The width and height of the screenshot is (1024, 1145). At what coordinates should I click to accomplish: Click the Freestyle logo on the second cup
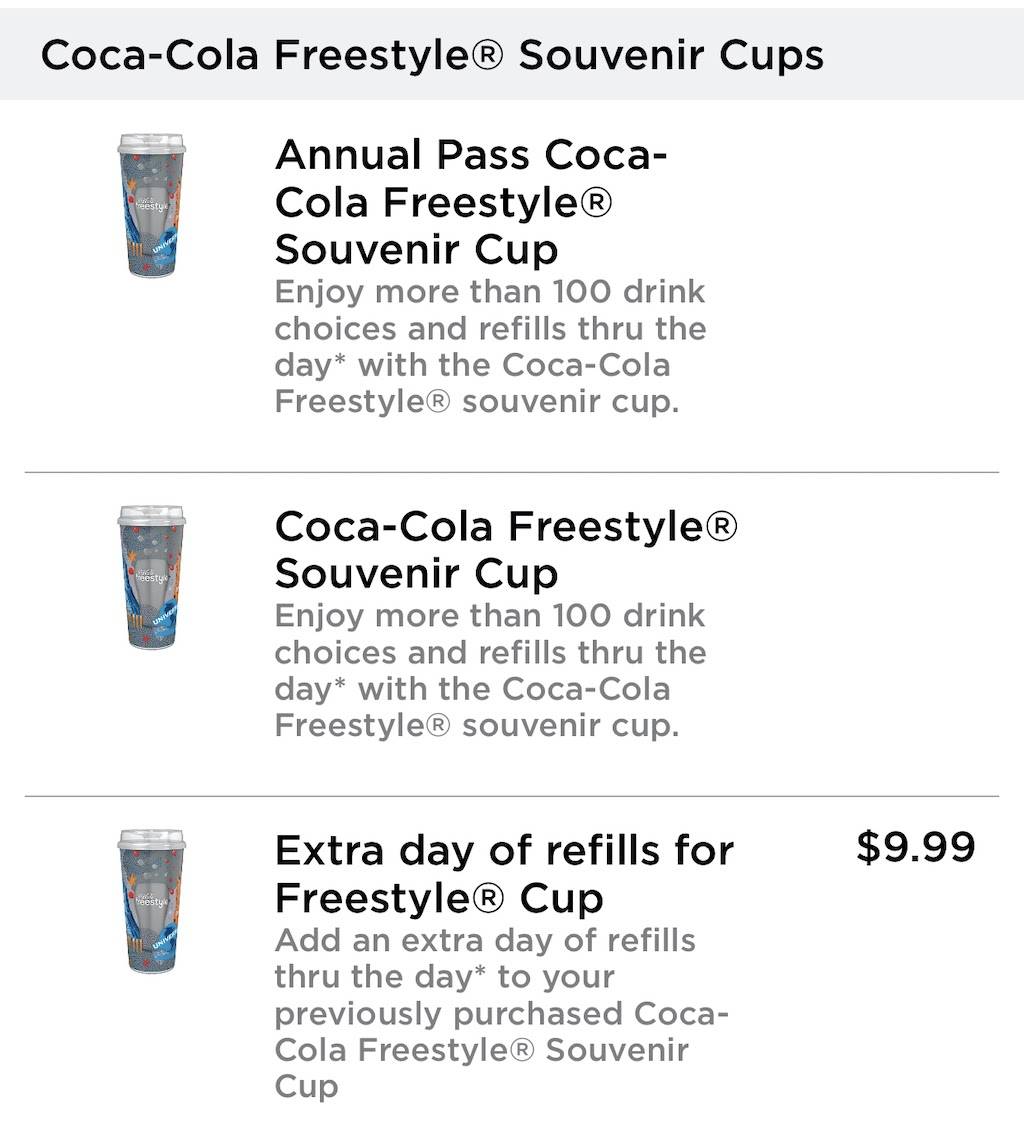click(x=149, y=573)
